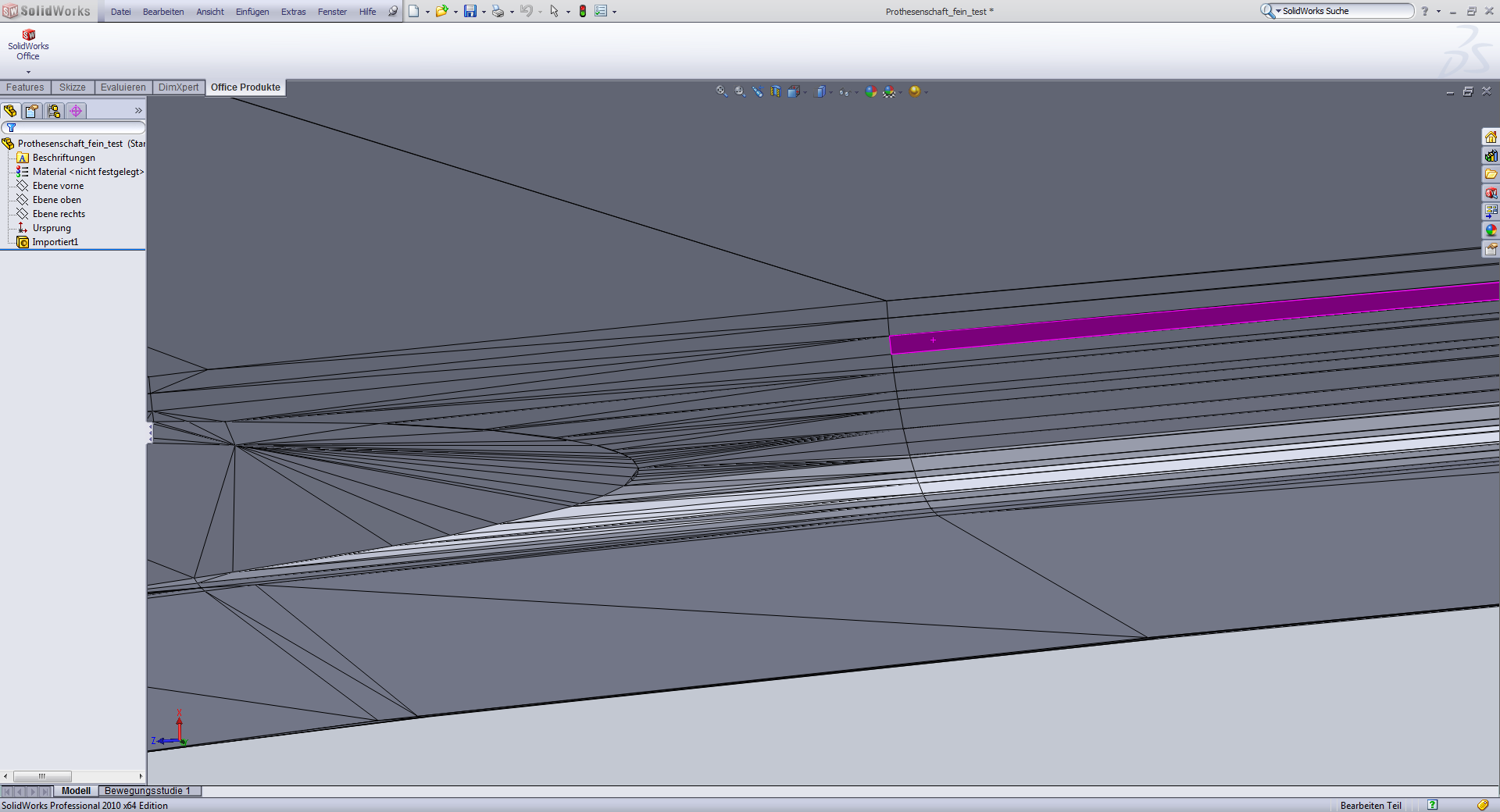Switch to the Bewegungsstudie 1 tab
Viewport: 1500px width, 812px height.
pyautogui.click(x=147, y=791)
